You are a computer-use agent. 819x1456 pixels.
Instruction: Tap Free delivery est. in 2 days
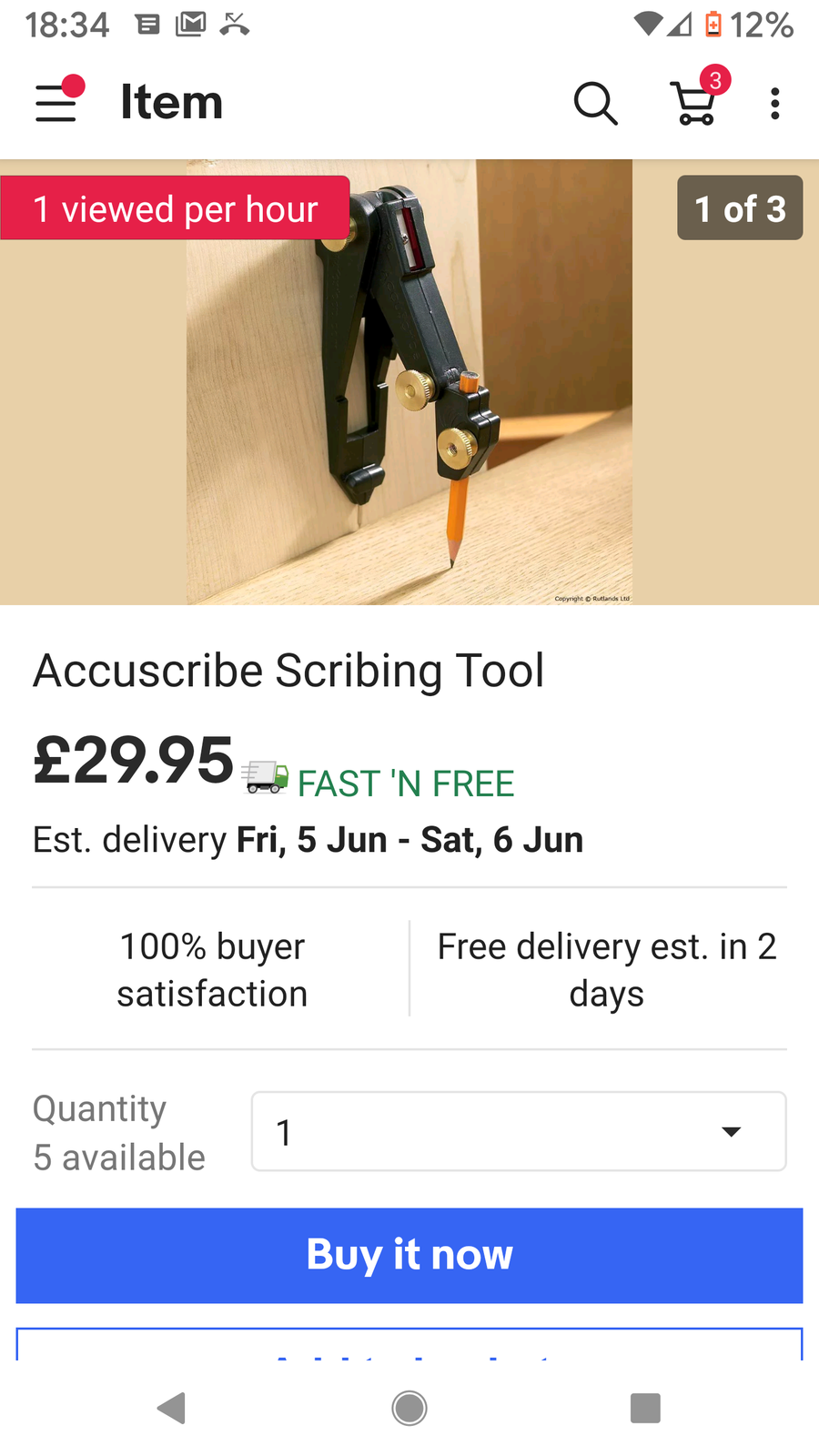(606, 970)
